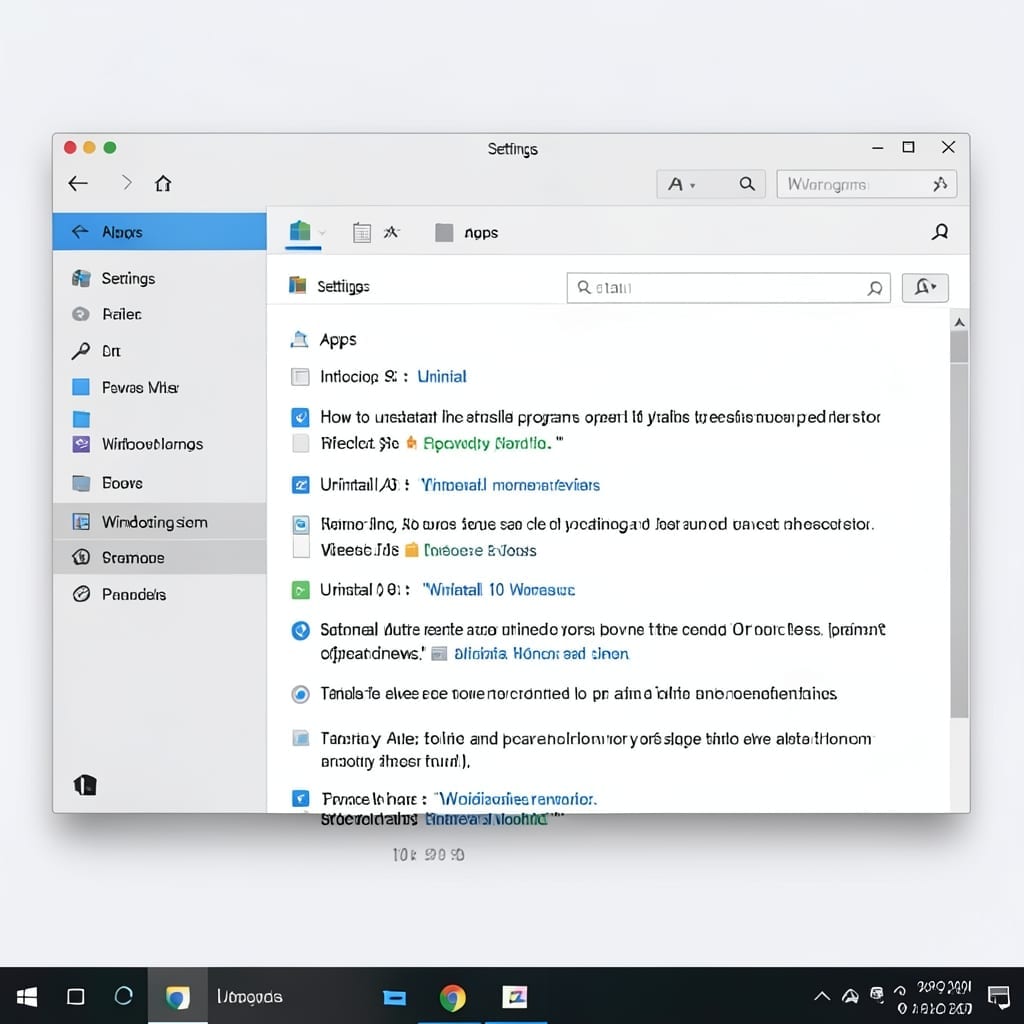1024x1024 pixels.
Task: Toggle the blue checkbox beside 'Pcvnce lohare'
Action: pyautogui.click(x=300, y=799)
